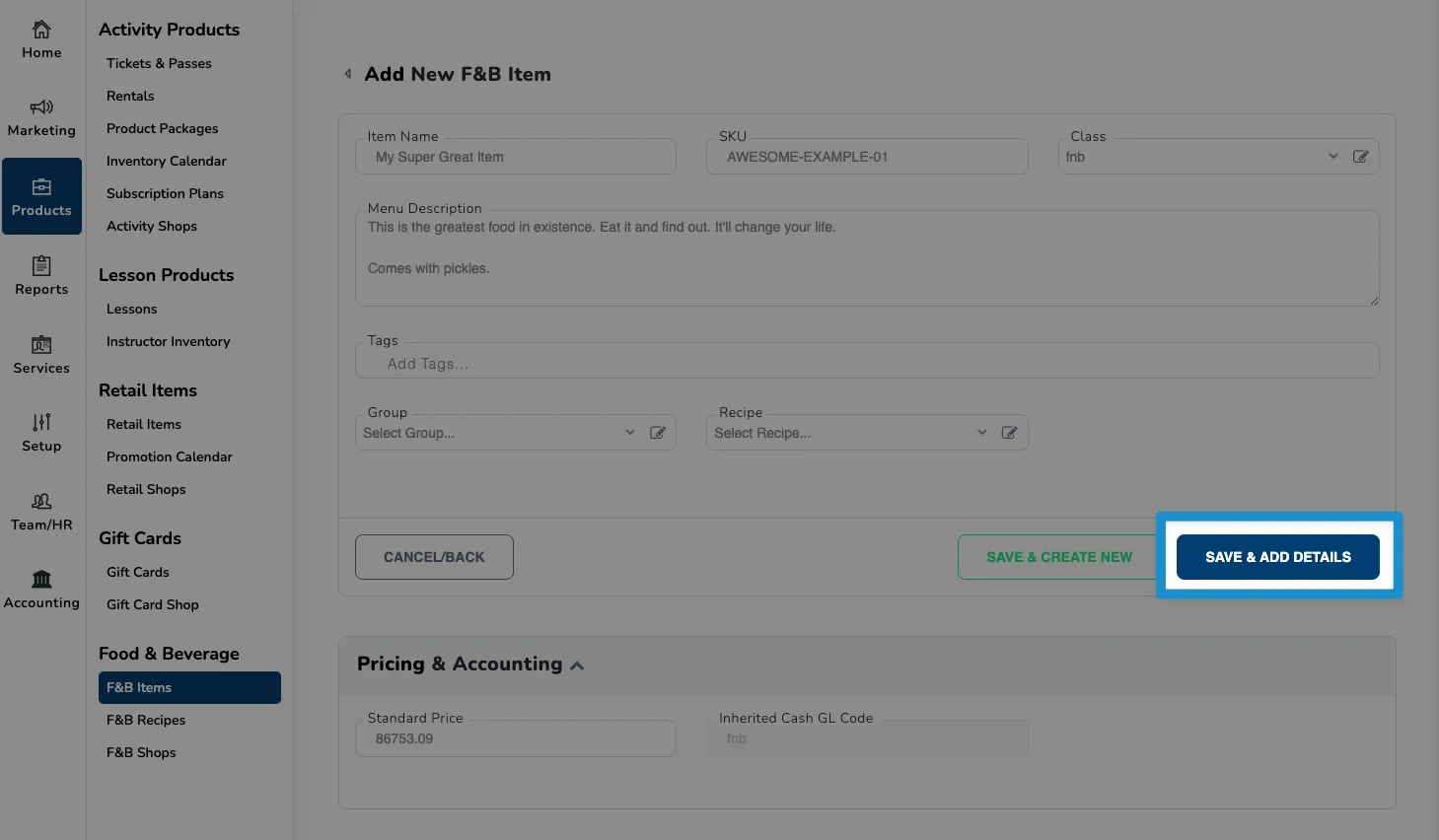Image resolution: width=1439 pixels, height=840 pixels.
Task: Open Inventory Calendar
Action: pyautogui.click(x=167, y=161)
